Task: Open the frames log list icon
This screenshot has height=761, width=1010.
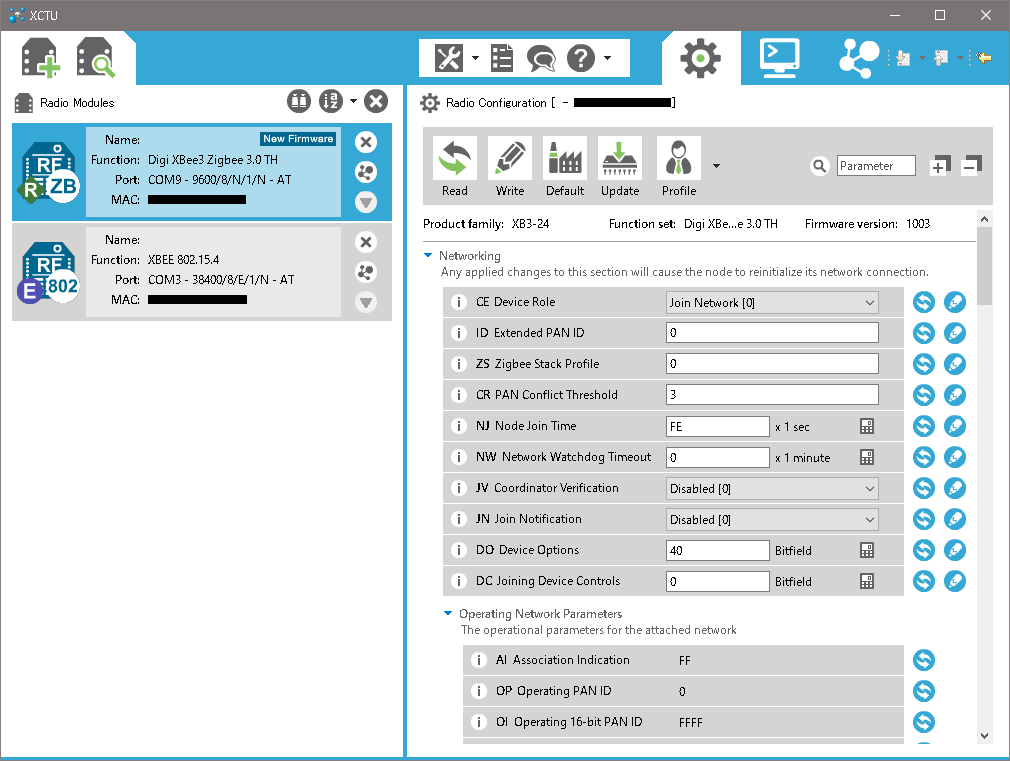Action: coord(502,58)
